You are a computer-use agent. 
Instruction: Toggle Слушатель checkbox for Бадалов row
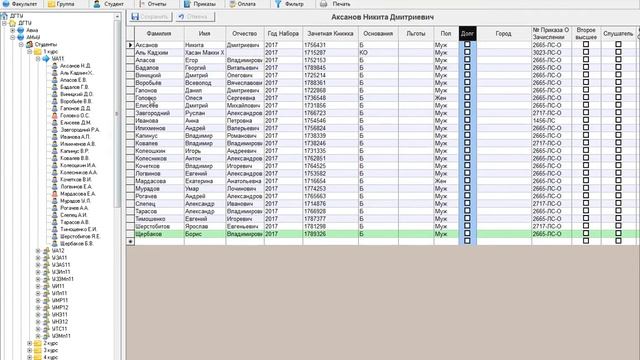tap(618, 67)
